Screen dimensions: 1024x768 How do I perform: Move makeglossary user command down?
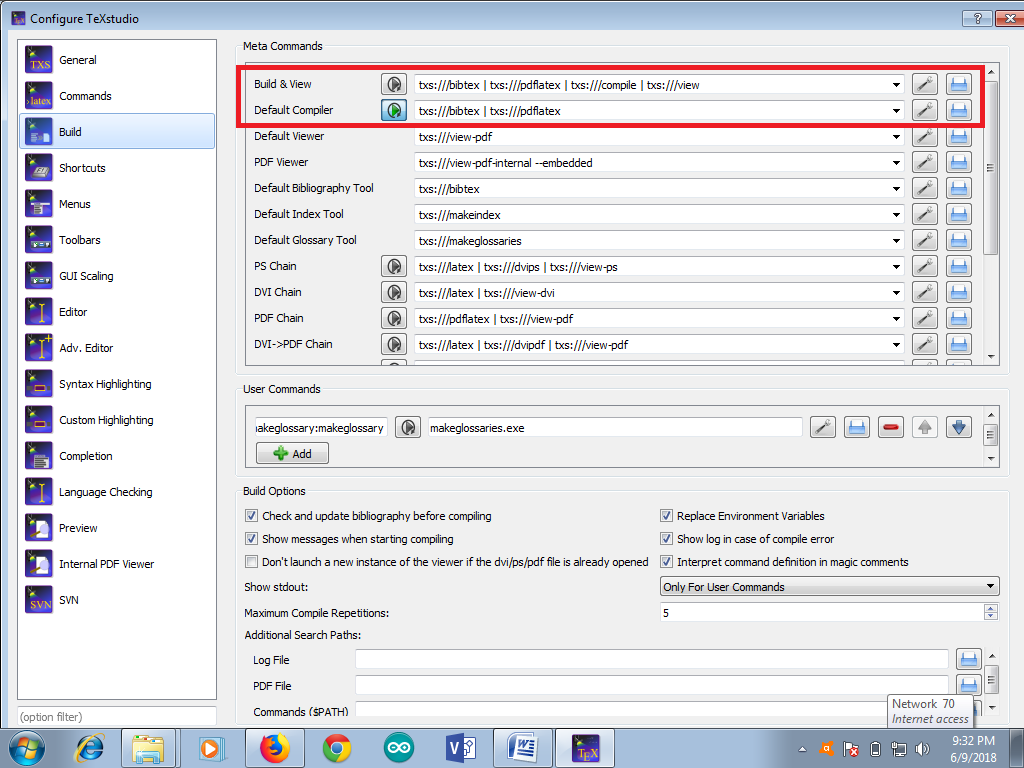click(x=959, y=428)
